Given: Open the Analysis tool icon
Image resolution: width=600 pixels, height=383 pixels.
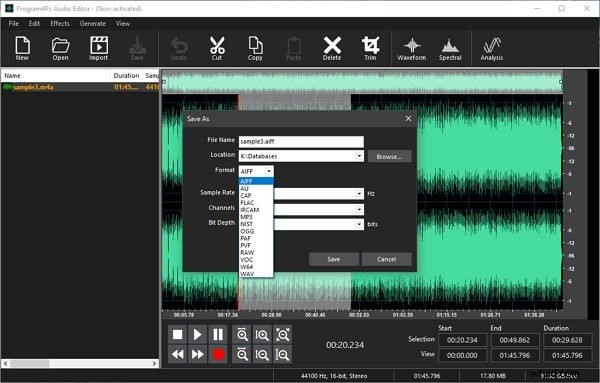Looking at the screenshot, I should (x=492, y=48).
